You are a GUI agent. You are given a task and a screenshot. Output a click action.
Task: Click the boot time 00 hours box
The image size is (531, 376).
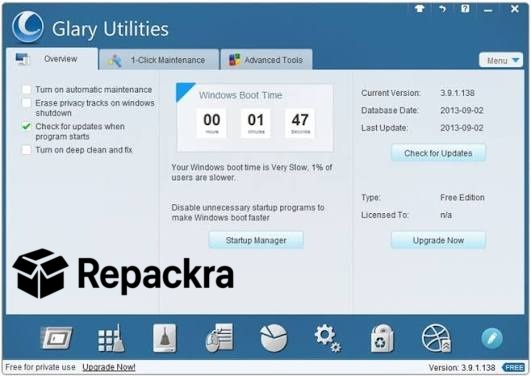[212, 123]
